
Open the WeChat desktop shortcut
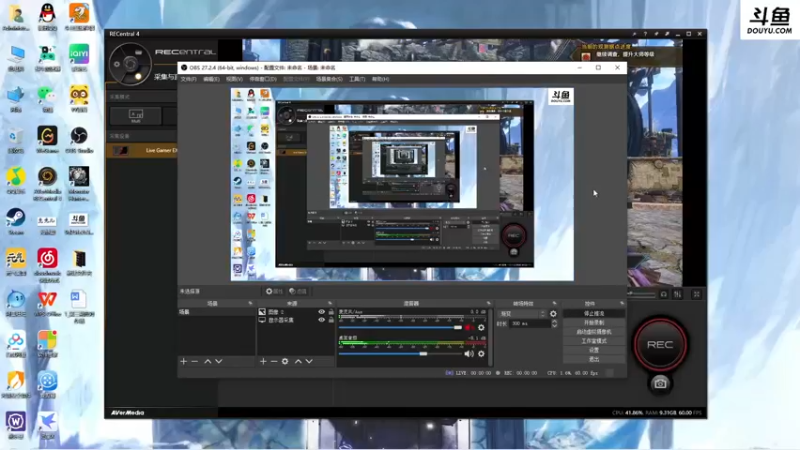coord(47,98)
